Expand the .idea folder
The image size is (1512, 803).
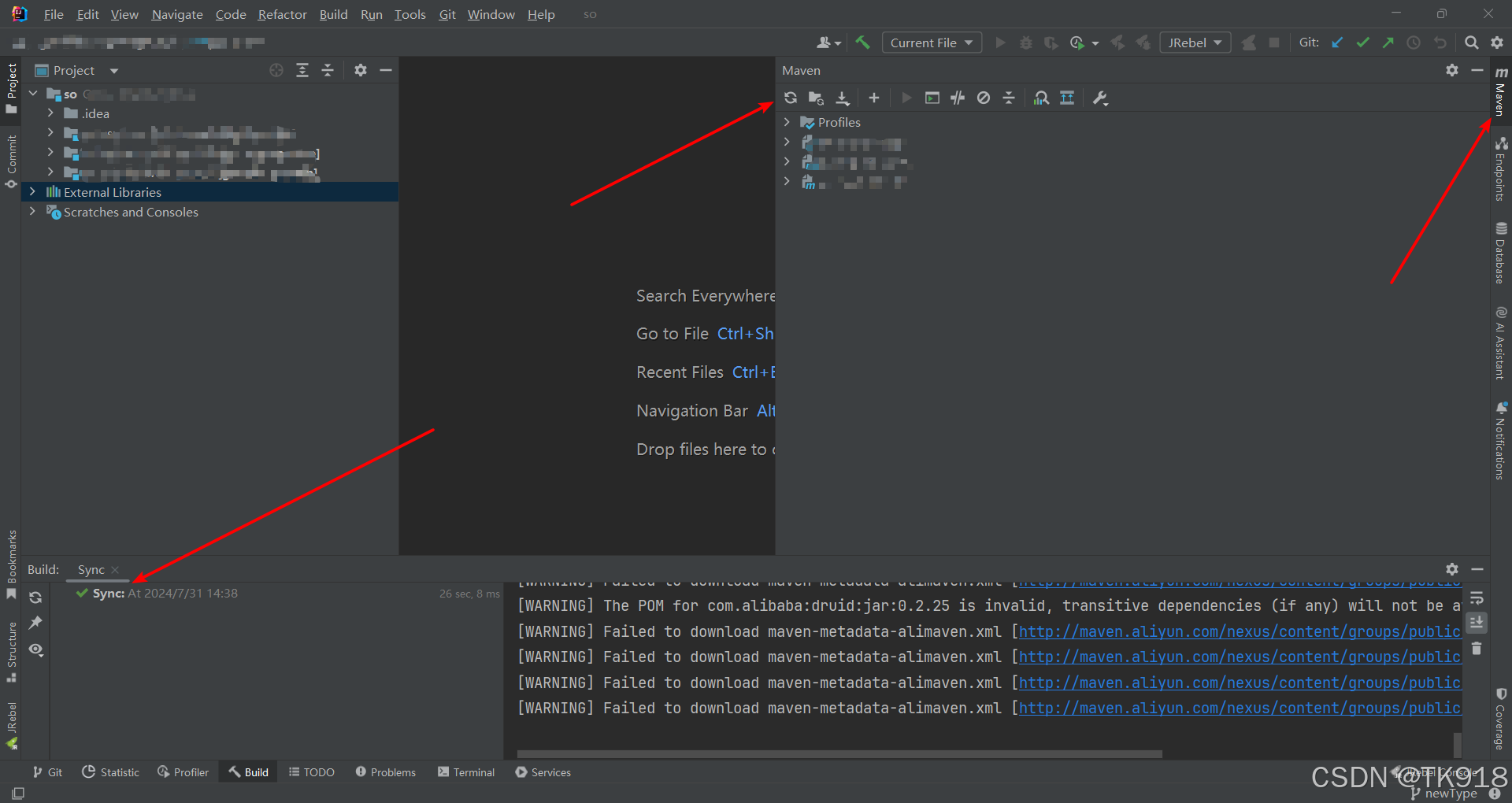tap(50, 113)
